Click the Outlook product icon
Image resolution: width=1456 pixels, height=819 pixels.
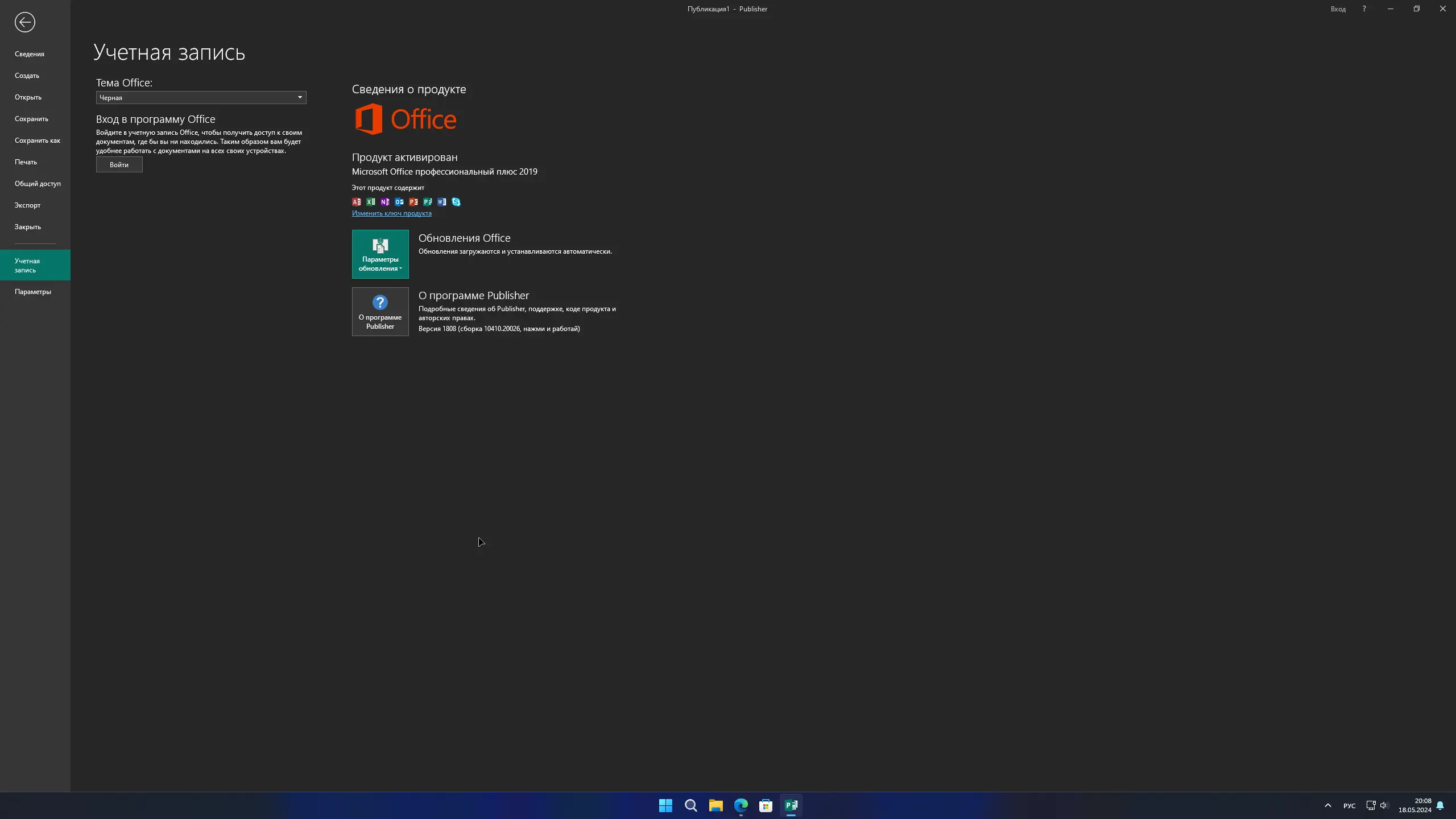click(x=399, y=202)
